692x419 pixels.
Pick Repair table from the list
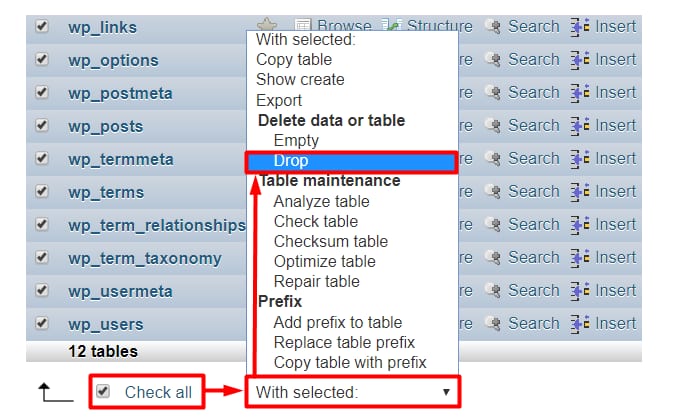click(316, 281)
